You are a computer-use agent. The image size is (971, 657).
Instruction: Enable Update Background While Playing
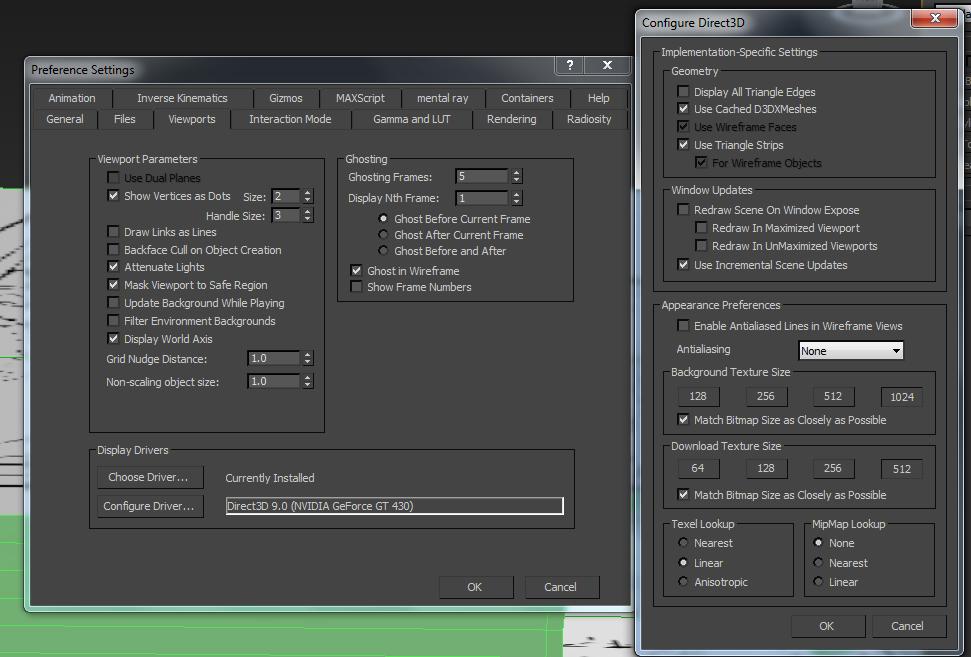(113, 303)
